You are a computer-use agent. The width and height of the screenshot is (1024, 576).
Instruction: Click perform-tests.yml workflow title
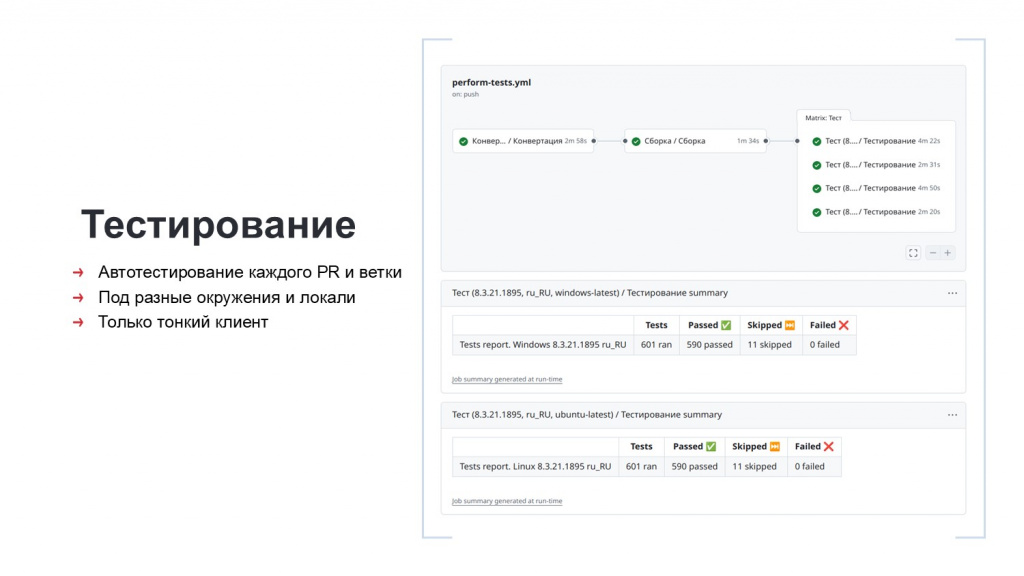click(491, 82)
